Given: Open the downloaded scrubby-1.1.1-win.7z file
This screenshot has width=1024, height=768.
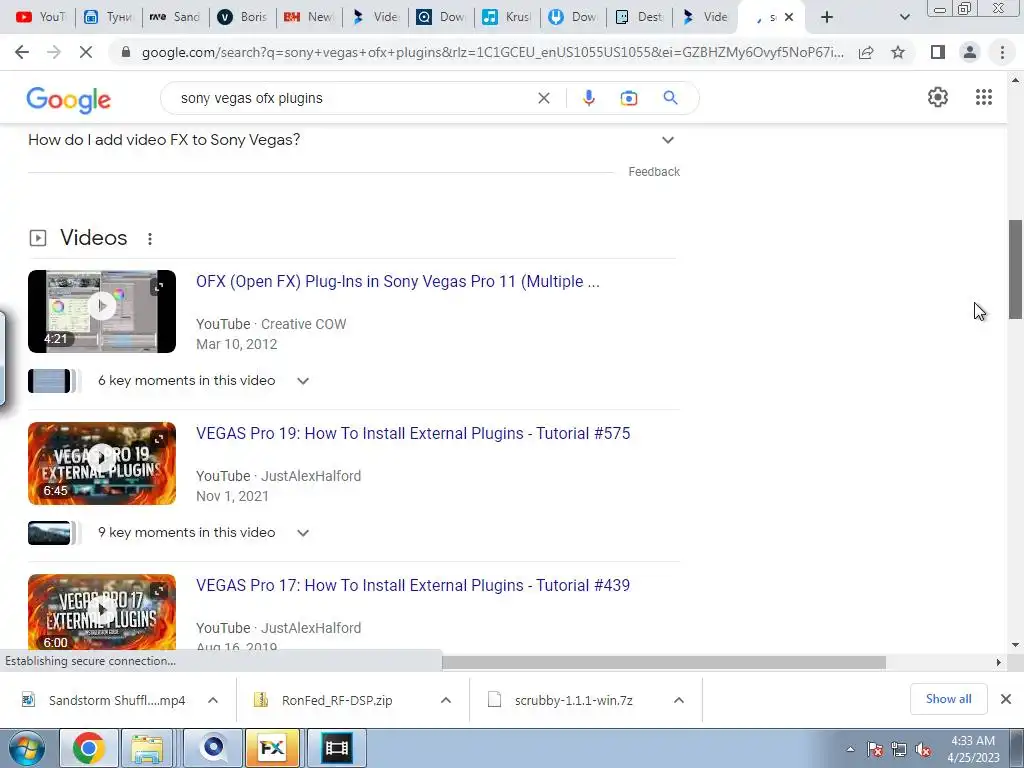Looking at the screenshot, I should (573, 700).
